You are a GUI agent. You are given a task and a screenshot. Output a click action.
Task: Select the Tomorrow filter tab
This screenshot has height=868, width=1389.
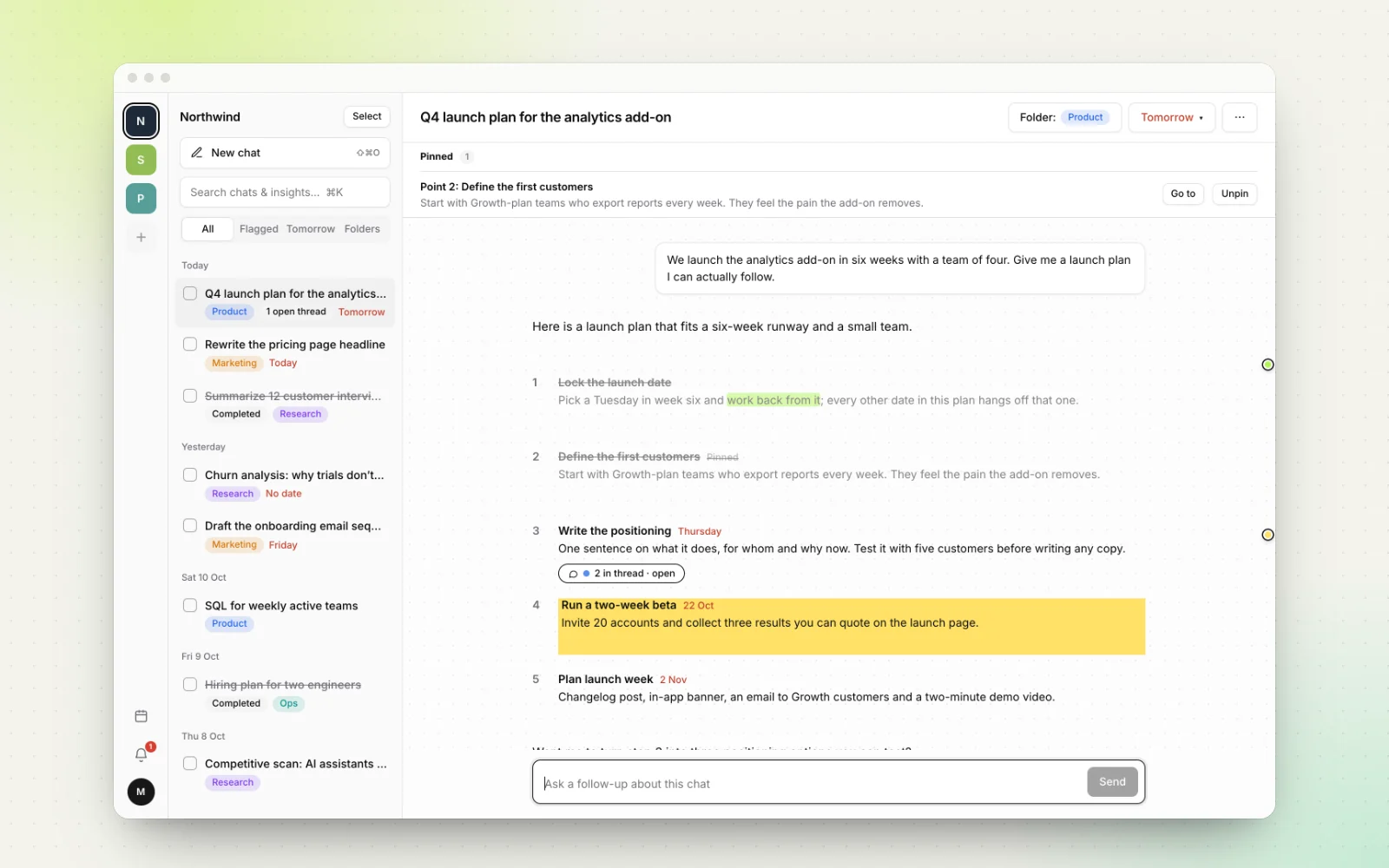click(x=311, y=229)
